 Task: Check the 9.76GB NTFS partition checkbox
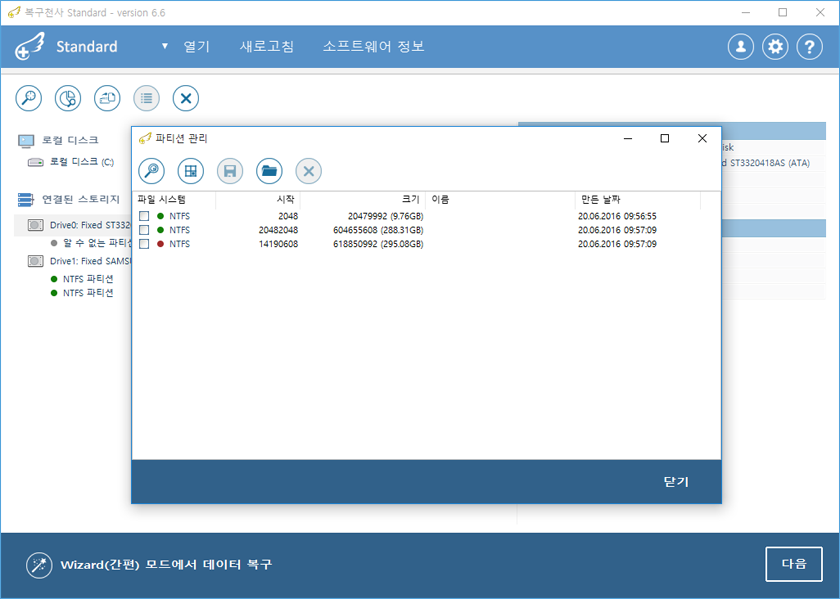145,216
